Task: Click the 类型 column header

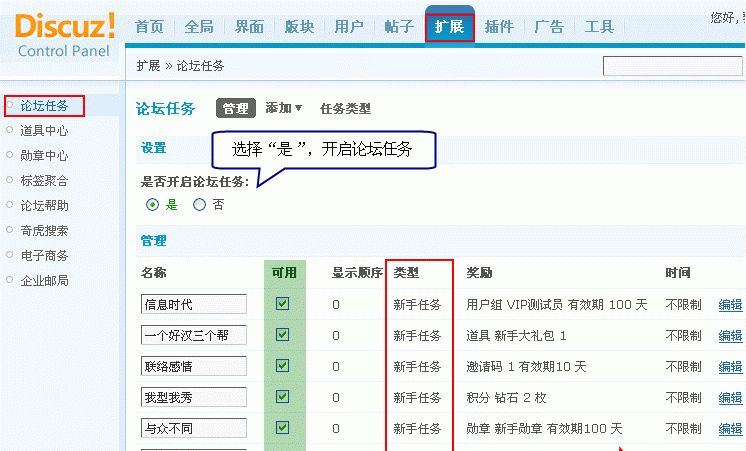Action: tap(406, 273)
